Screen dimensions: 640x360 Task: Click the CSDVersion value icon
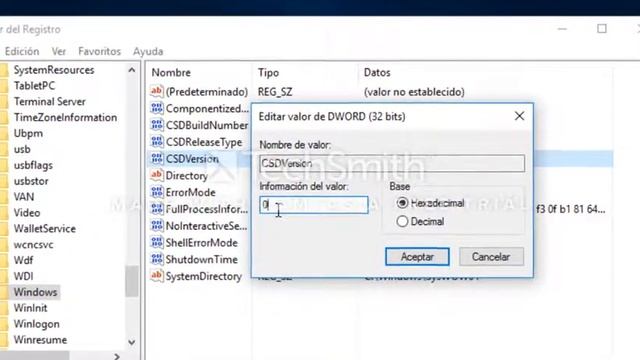[x=157, y=158]
